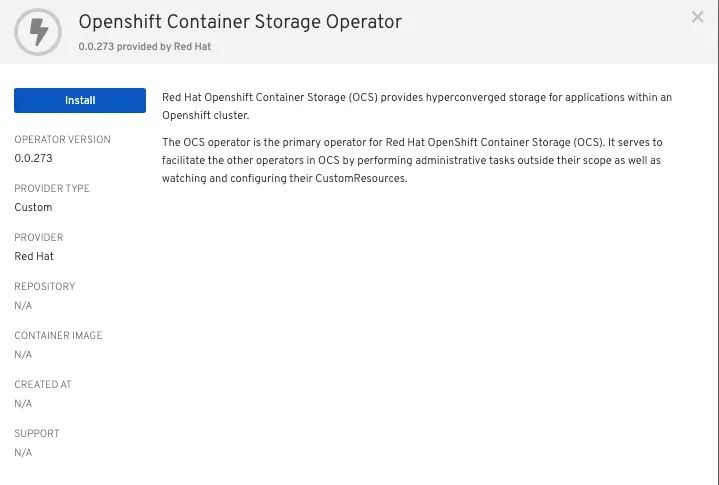
Task: Click the lightning bolt operator icon
Action: tap(40, 32)
